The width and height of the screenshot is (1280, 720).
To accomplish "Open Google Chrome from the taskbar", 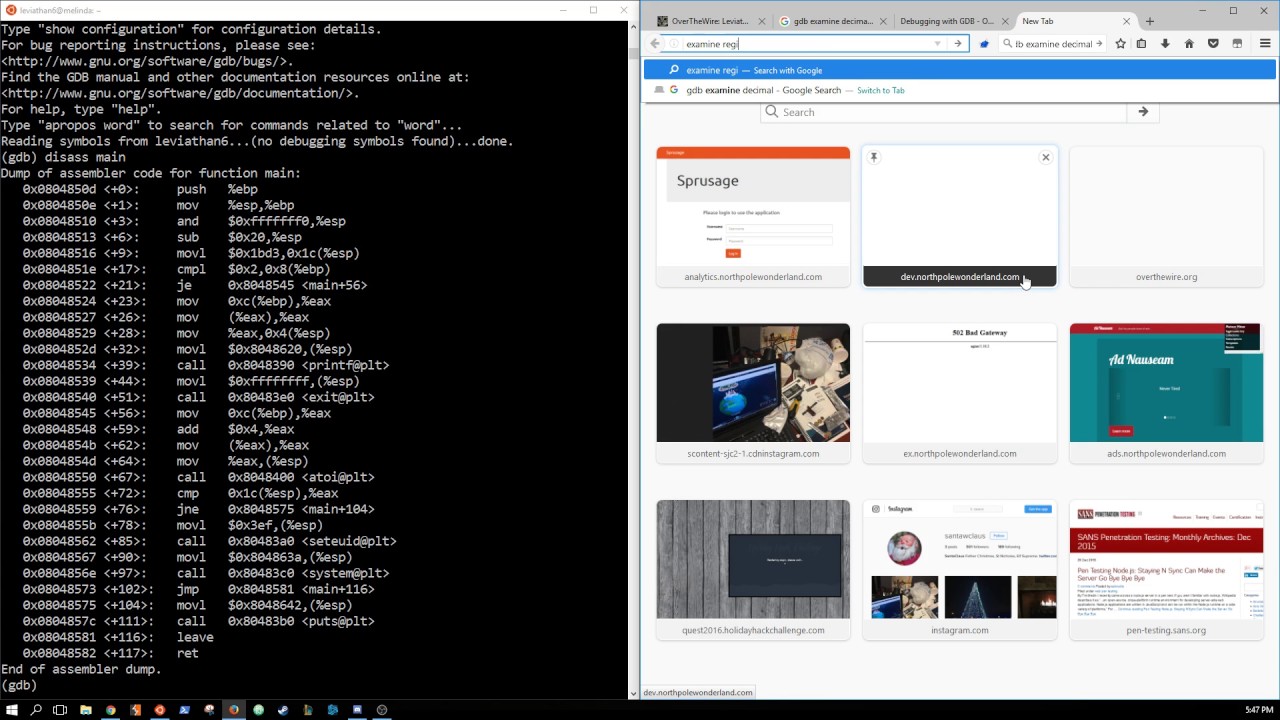I will point(110,710).
